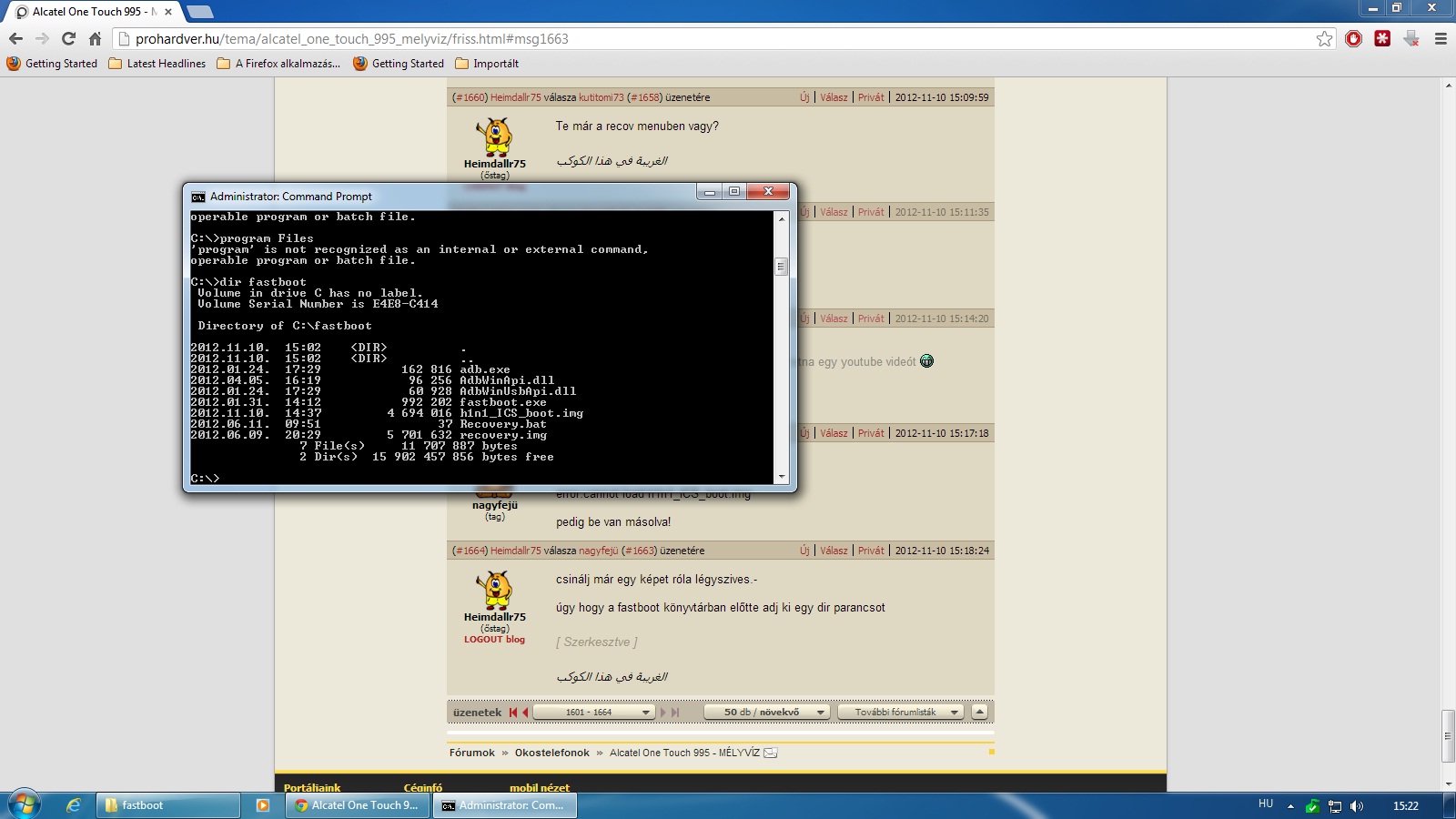
Task: Click the Szerkesztve edit link
Action: [597, 642]
